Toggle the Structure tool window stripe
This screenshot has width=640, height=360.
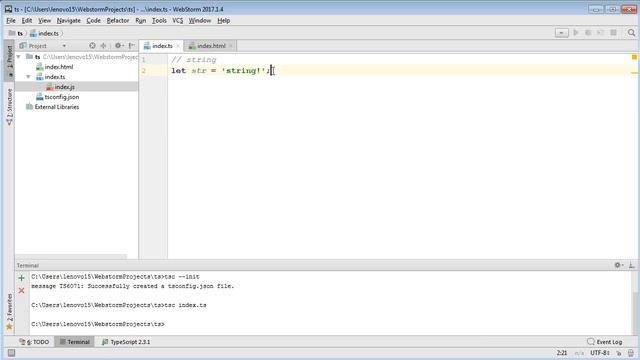[9, 107]
